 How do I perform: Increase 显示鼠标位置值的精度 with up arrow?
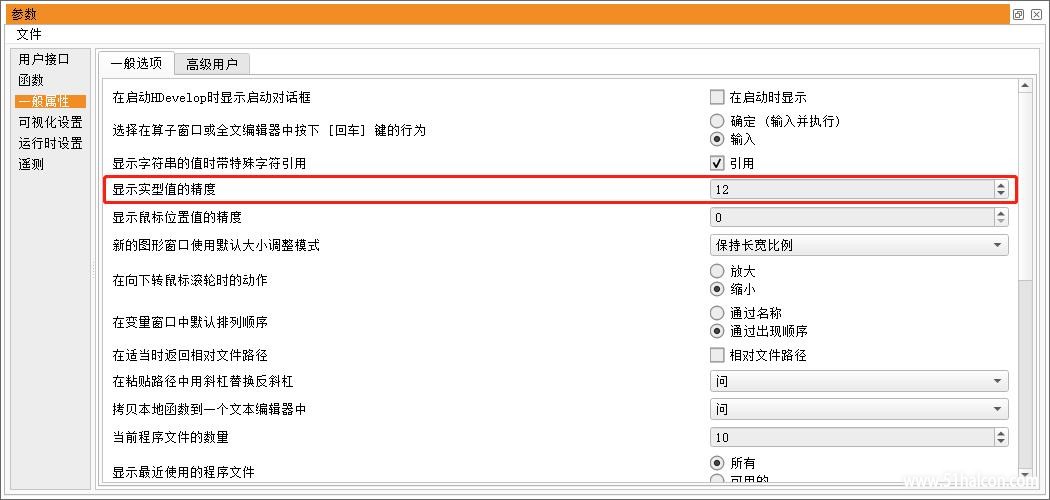pyautogui.click(x=1001, y=213)
